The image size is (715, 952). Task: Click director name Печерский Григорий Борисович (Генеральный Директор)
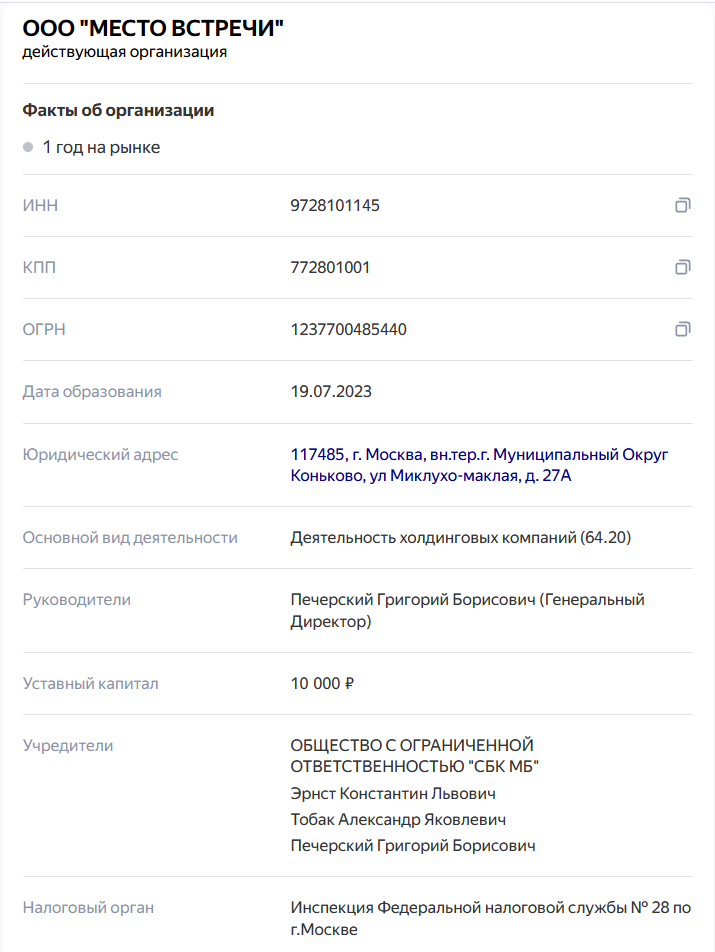[467, 610]
